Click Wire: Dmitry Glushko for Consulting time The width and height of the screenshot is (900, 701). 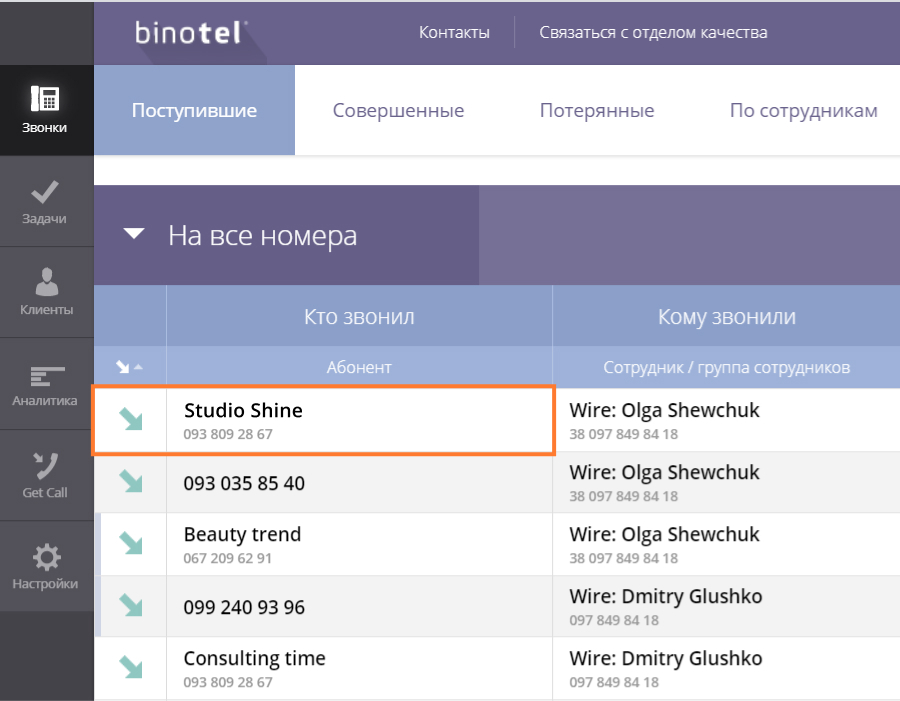tap(665, 659)
